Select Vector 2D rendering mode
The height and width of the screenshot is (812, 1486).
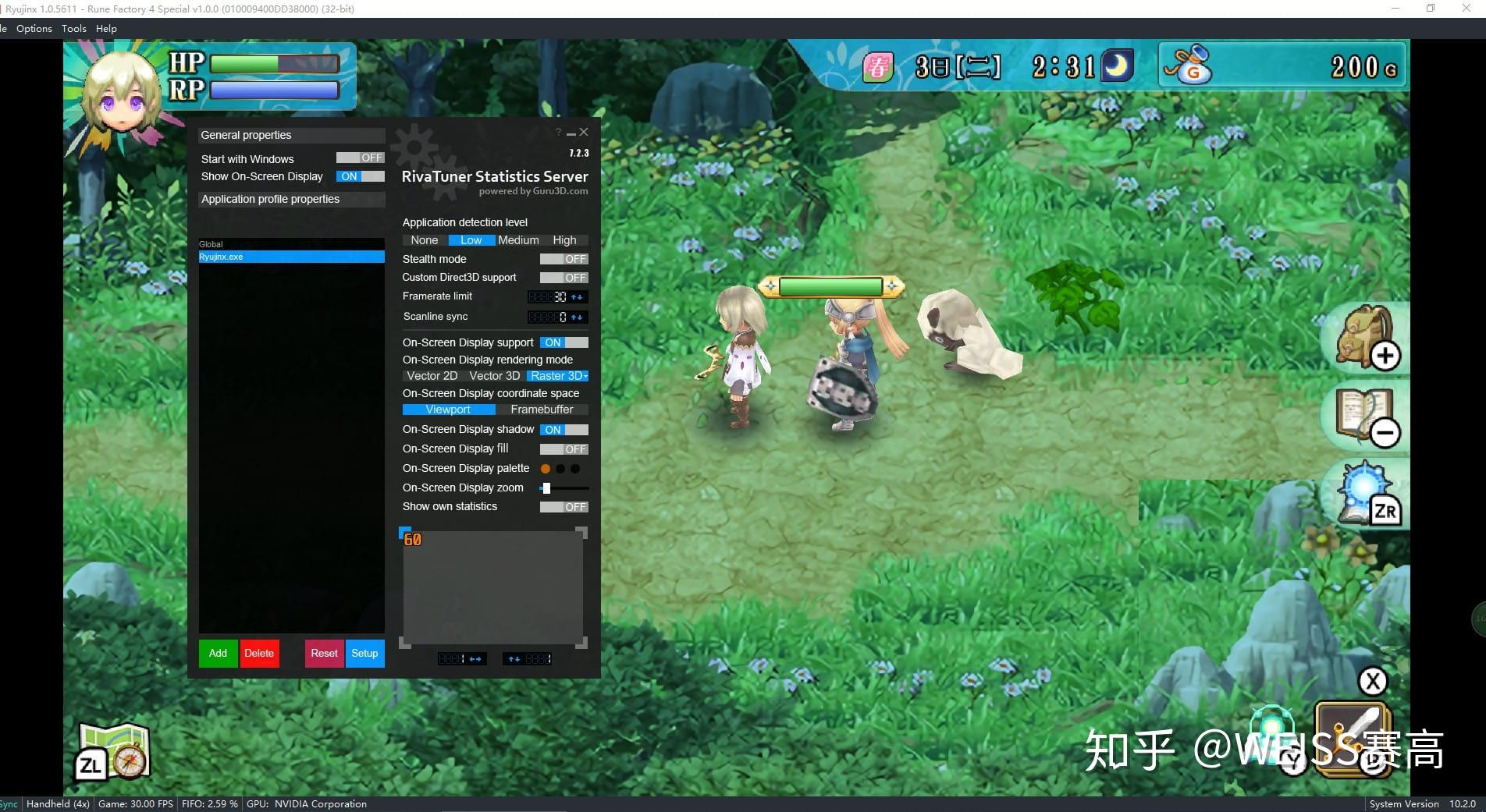coord(432,376)
